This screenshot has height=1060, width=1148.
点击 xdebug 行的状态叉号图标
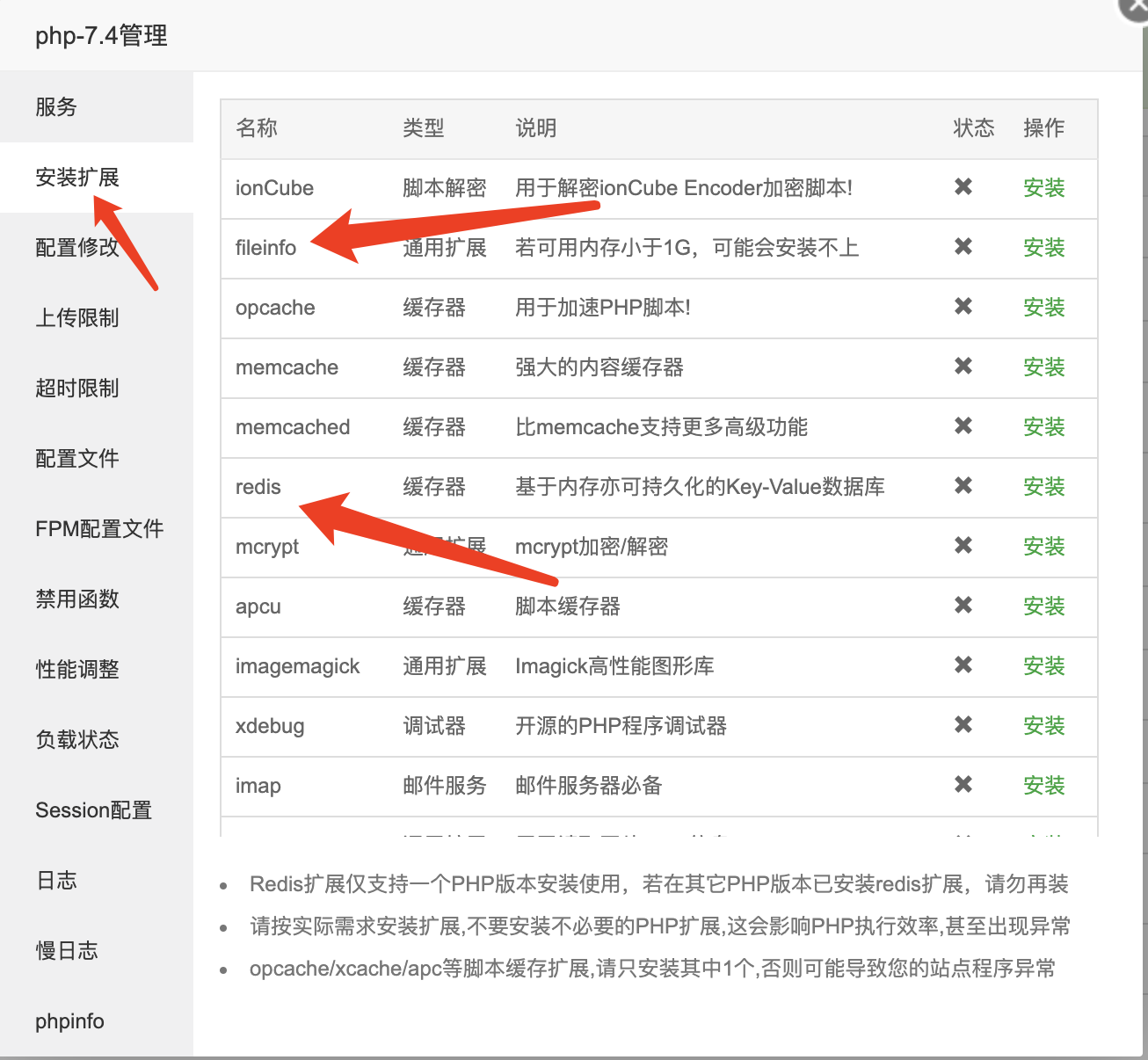963,726
